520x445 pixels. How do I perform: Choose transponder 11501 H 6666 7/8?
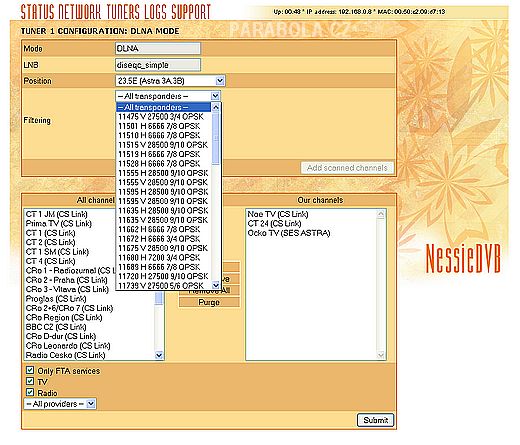tap(163, 126)
